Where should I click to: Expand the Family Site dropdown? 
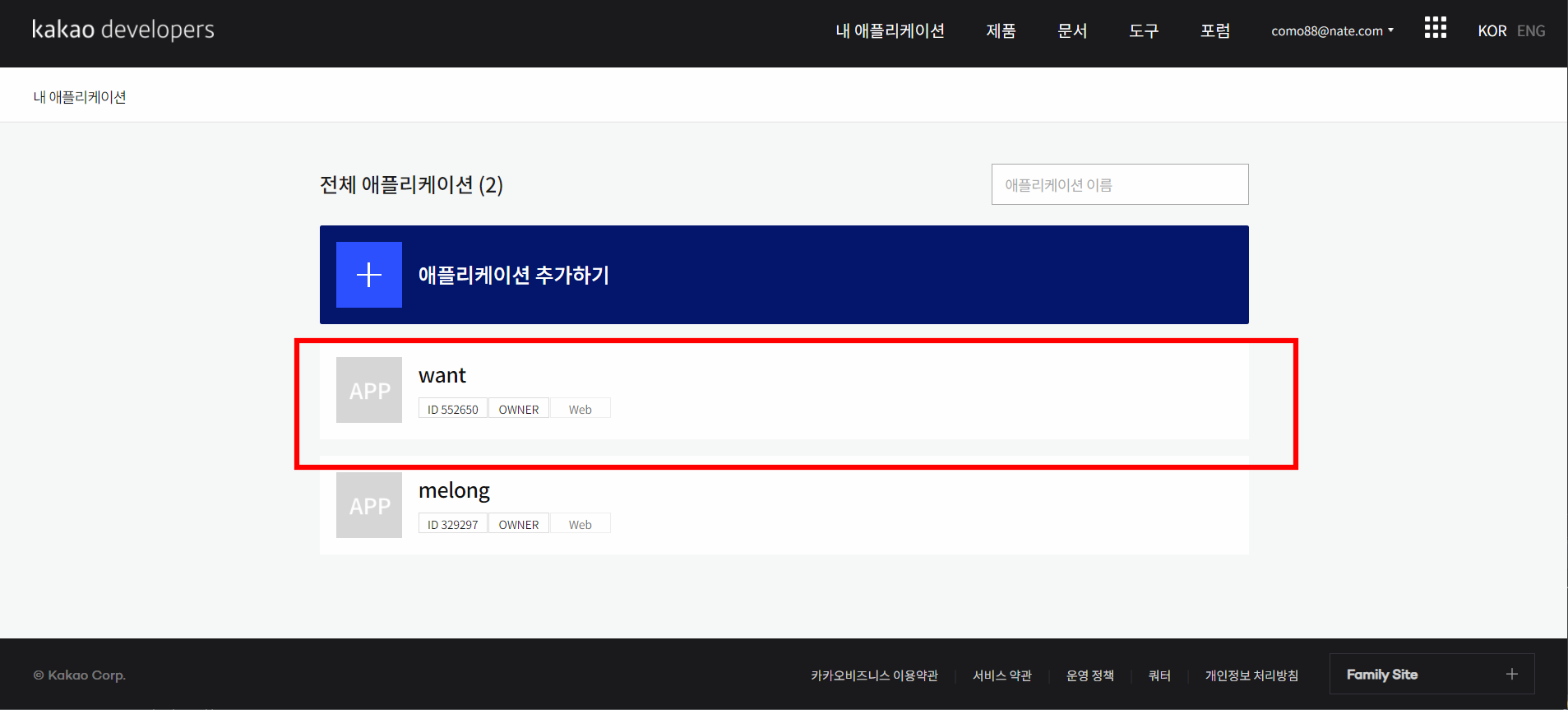(1432, 674)
